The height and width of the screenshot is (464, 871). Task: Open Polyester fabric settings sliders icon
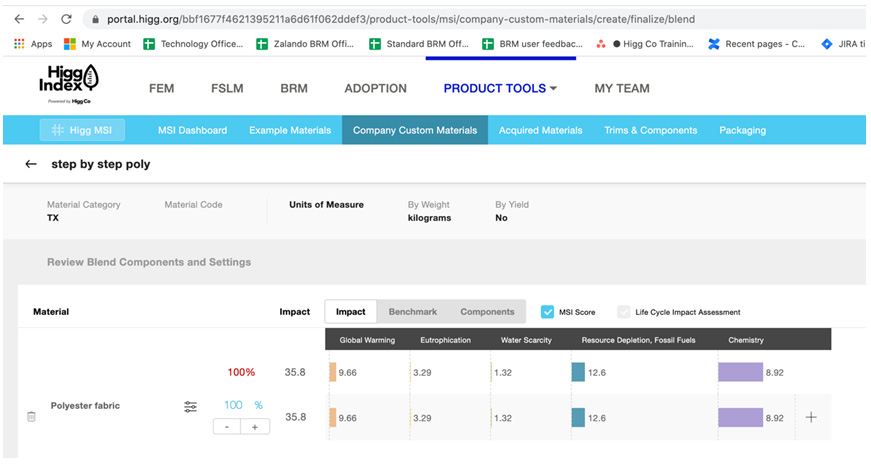(x=191, y=407)
